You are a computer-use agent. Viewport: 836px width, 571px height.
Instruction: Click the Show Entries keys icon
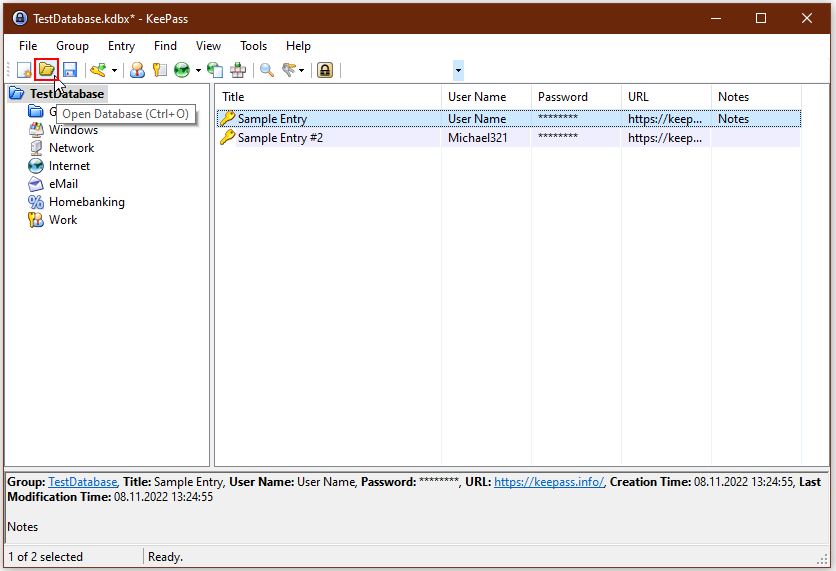pyautogui.click(x=289, y=70)
